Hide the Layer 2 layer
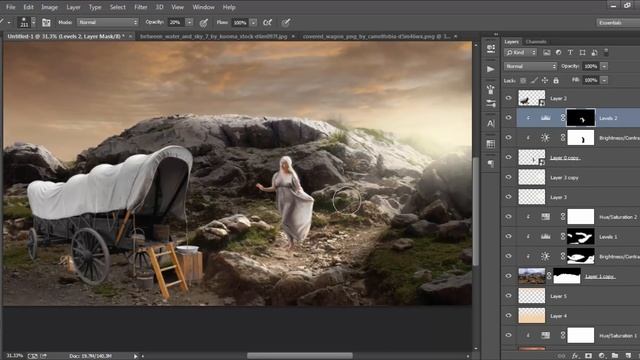Viewport: 640px width, 360px height. 509,98
